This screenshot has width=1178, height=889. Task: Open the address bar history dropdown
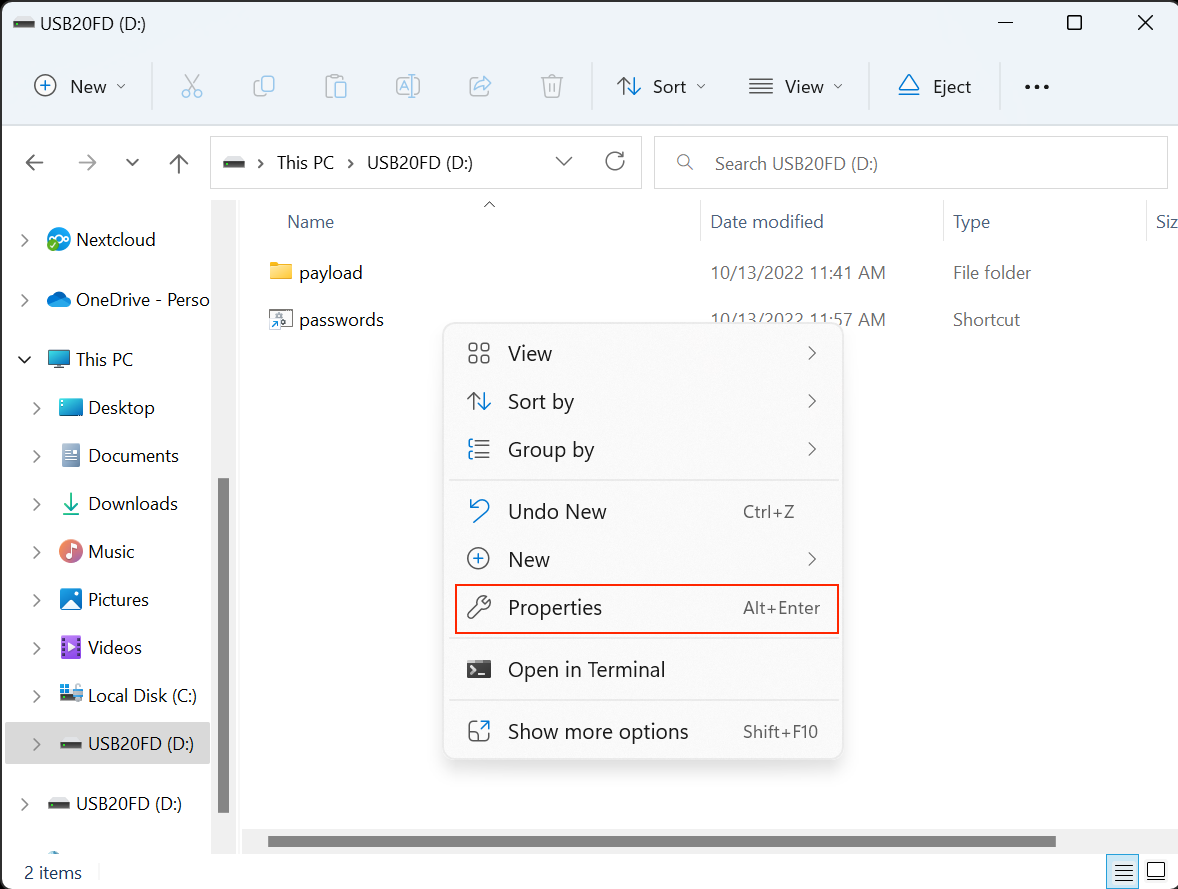pos(564,162)
